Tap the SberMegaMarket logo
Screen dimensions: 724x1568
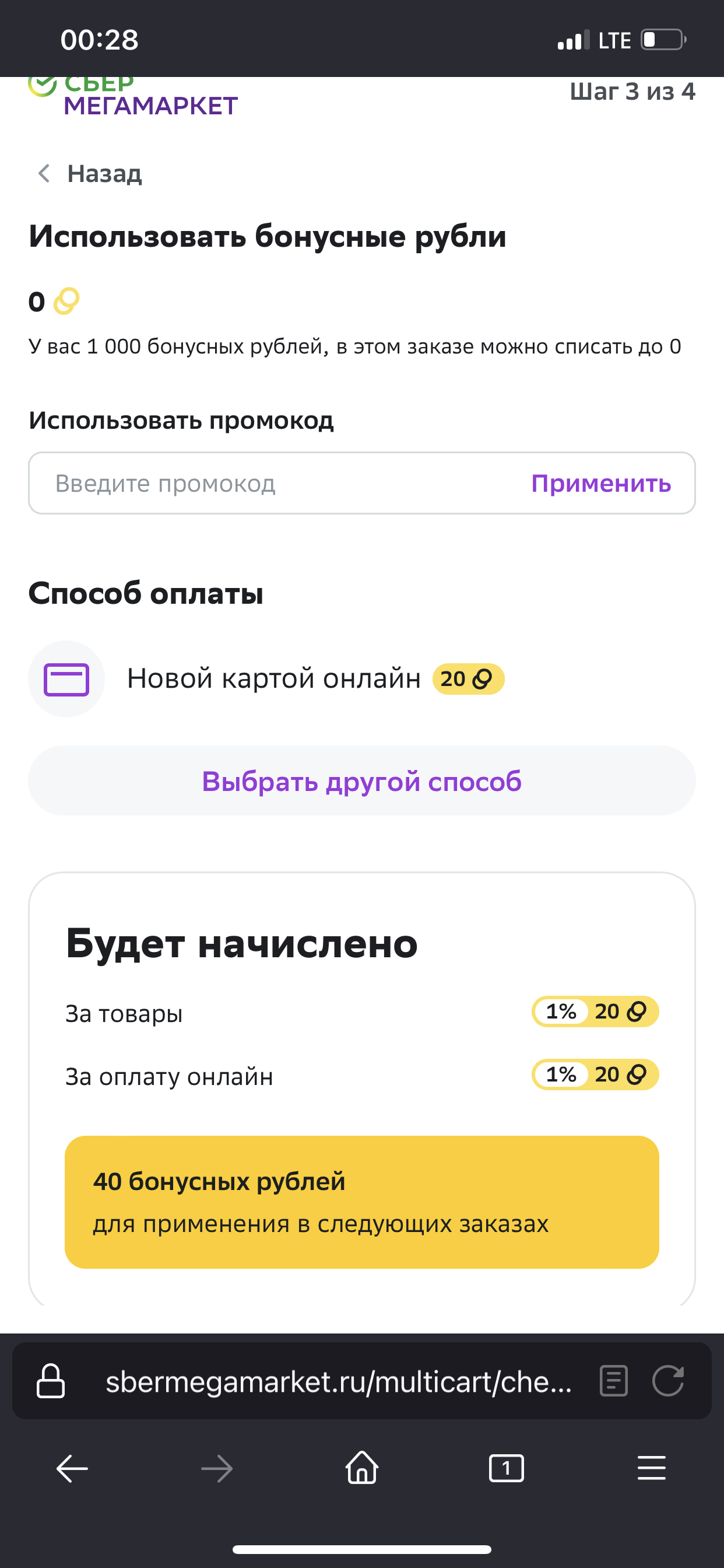pos(133,96)
